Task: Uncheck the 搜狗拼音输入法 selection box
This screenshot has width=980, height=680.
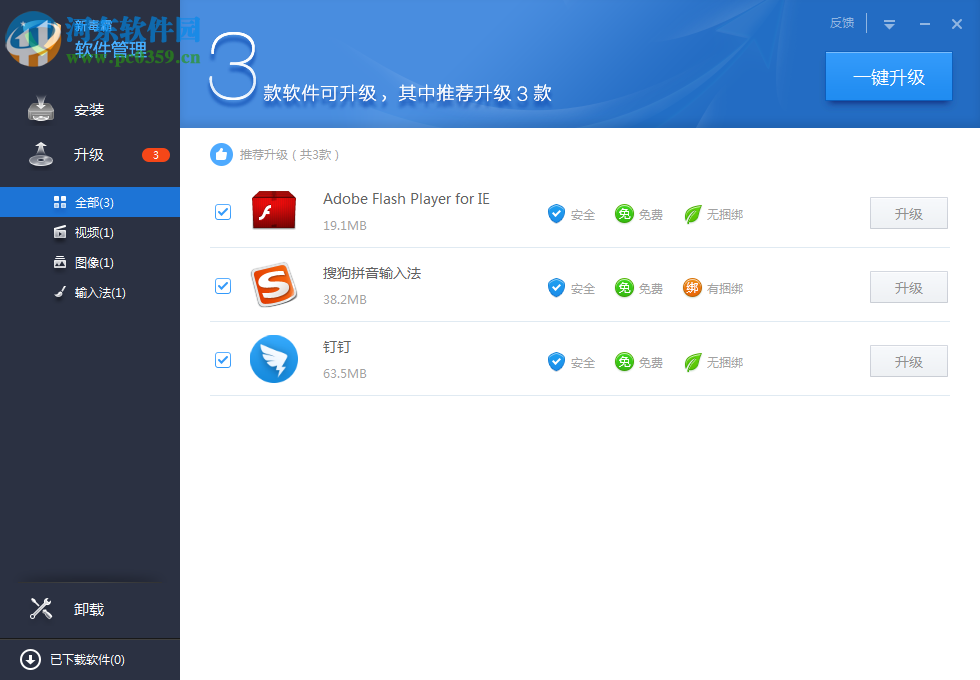Action: 222,286
